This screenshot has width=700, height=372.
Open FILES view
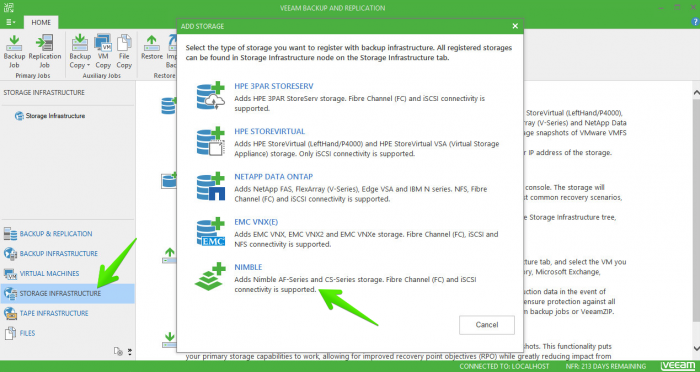27,333
